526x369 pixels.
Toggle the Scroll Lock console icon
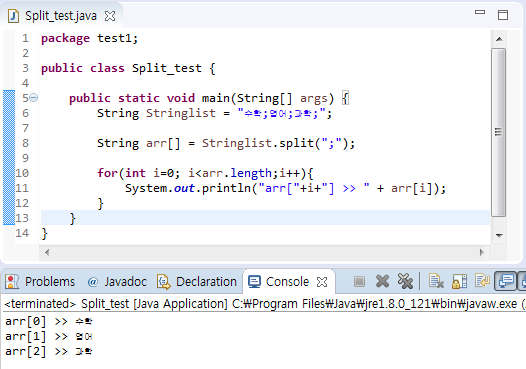click(x=459, y=281)
